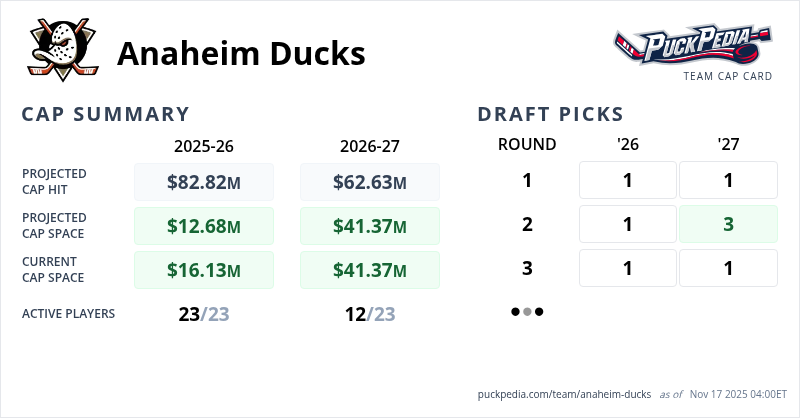Select the '27 round 1 draft pick box
Viewport: 800px width, 418px height.
728,180
